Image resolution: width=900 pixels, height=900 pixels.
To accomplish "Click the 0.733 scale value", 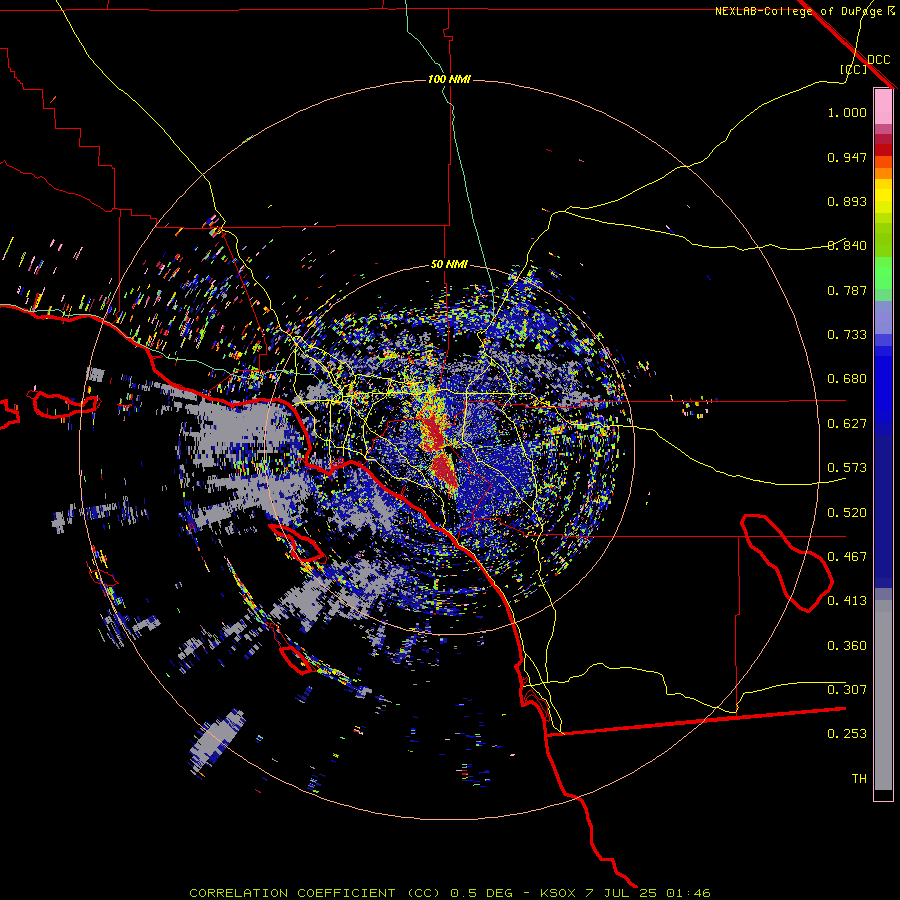I will [847, 335].
